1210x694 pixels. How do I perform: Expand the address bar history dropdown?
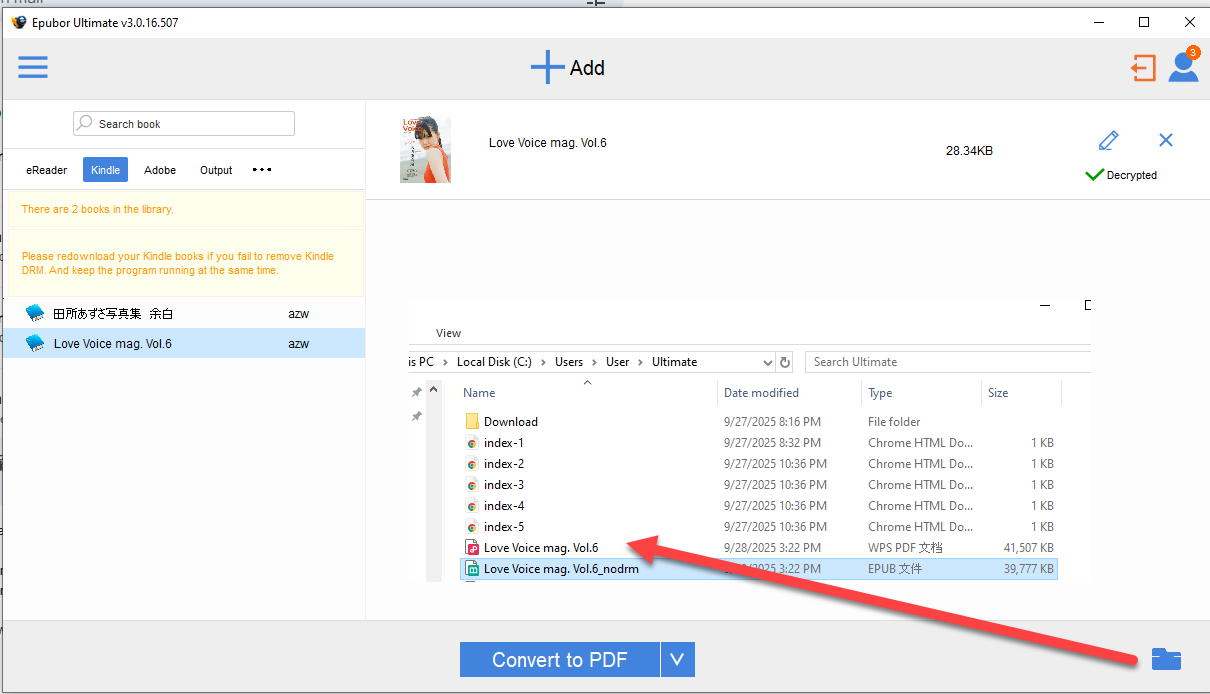click(x=767, y=362)
